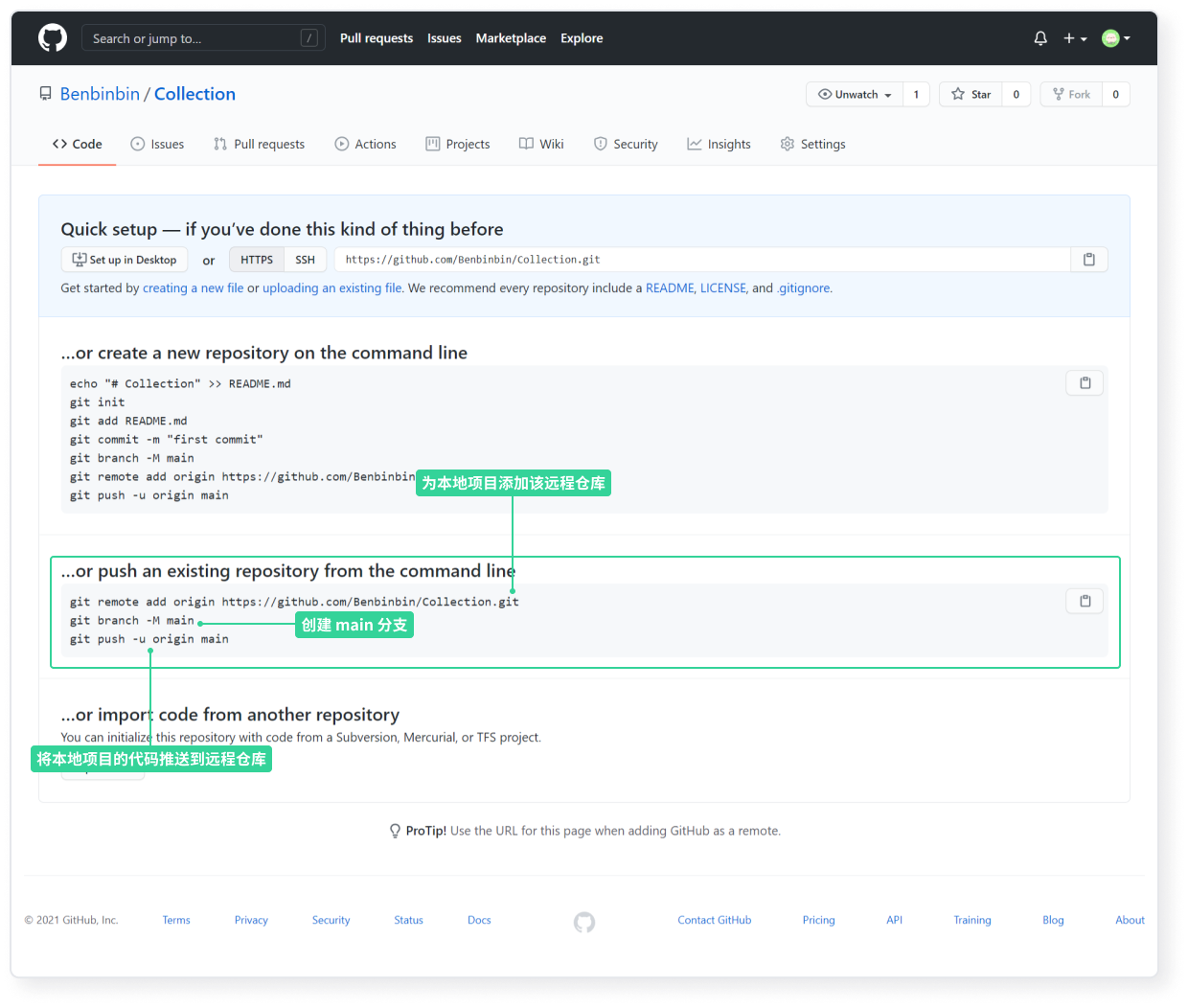The image size is (1188, 1008).
Task: Copy the clone URL with clipboard icon
Action: click(1089, 260)
